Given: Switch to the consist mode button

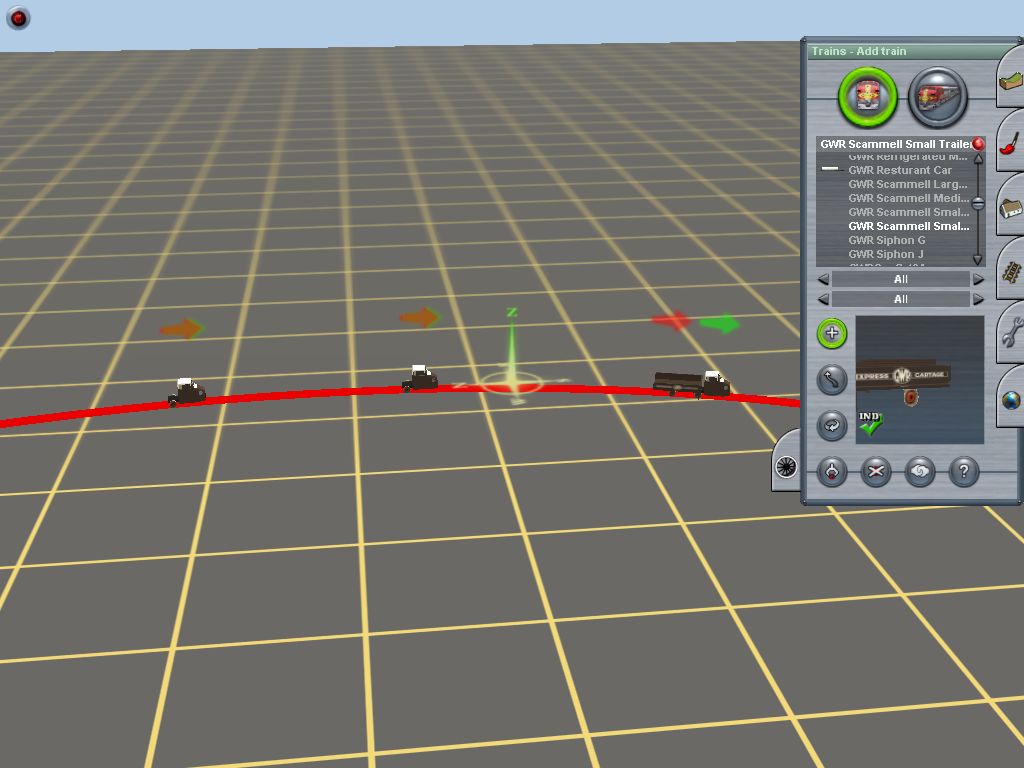Looking at the screenshot, I should point(937,97).
